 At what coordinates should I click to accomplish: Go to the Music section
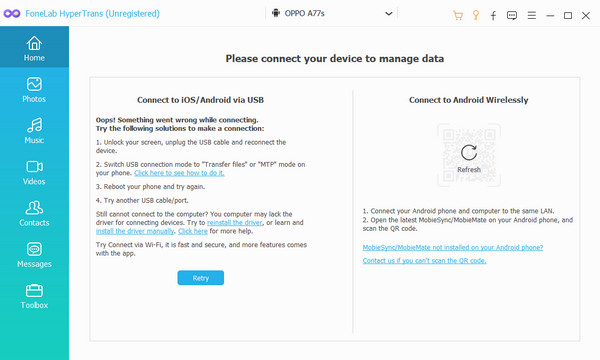coord(34,131)
